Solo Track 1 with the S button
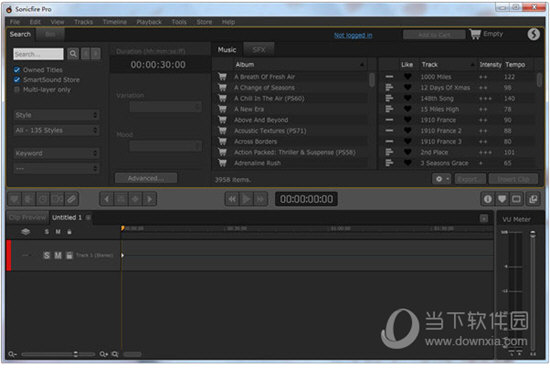 [x=46, y=255]
